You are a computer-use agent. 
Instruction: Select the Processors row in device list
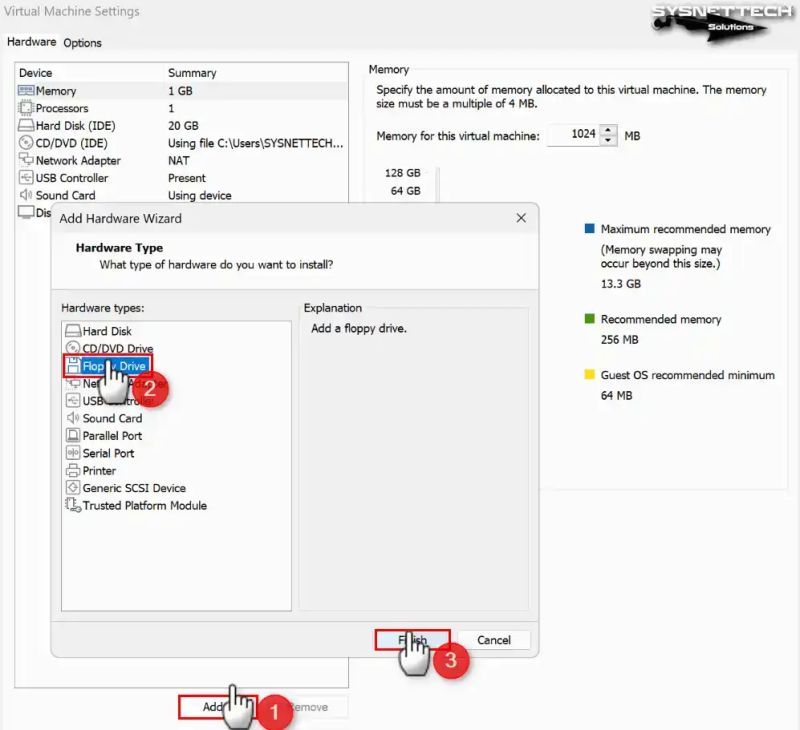pos(182,108)
